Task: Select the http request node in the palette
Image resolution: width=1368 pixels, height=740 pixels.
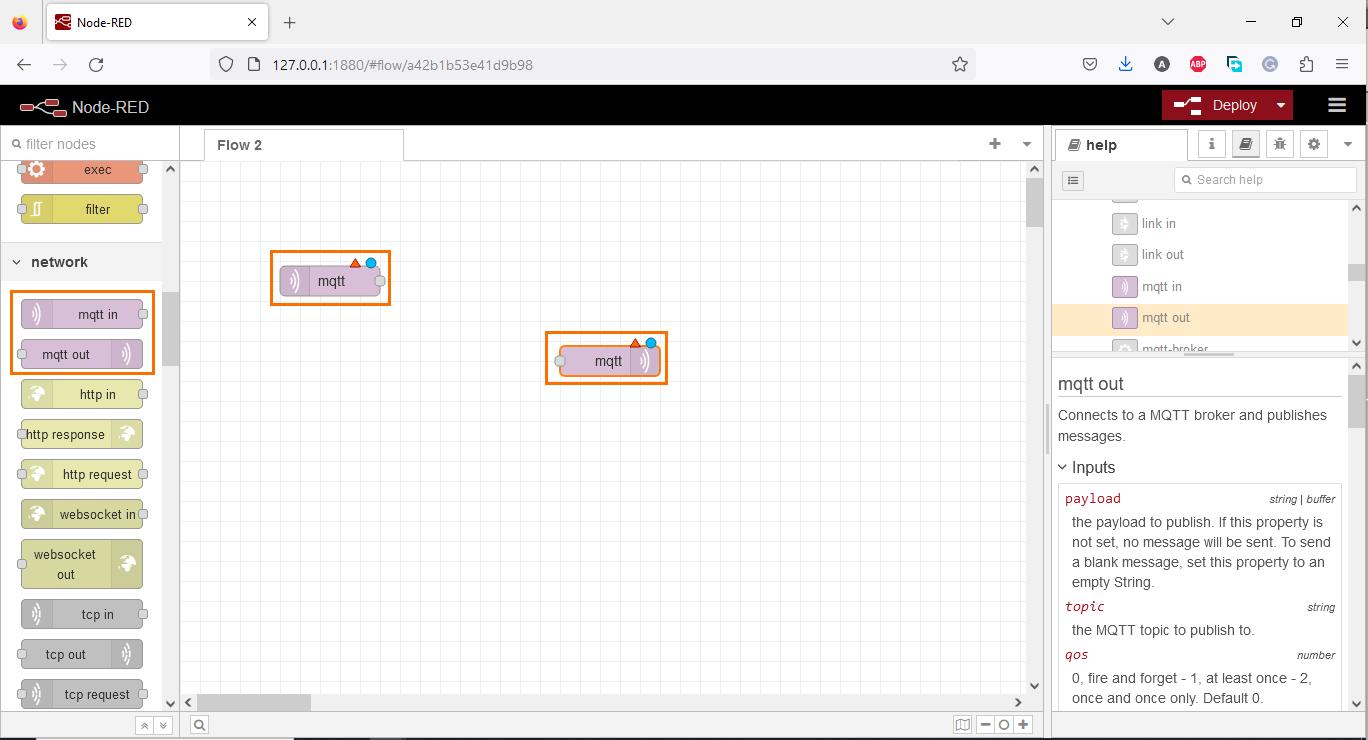Action: point(83,473)
